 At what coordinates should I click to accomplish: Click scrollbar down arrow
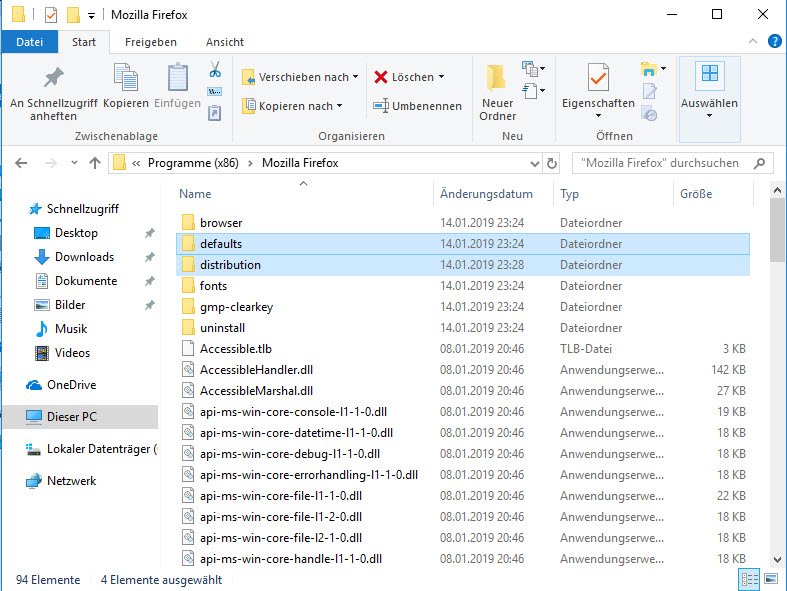pos(777,559)
